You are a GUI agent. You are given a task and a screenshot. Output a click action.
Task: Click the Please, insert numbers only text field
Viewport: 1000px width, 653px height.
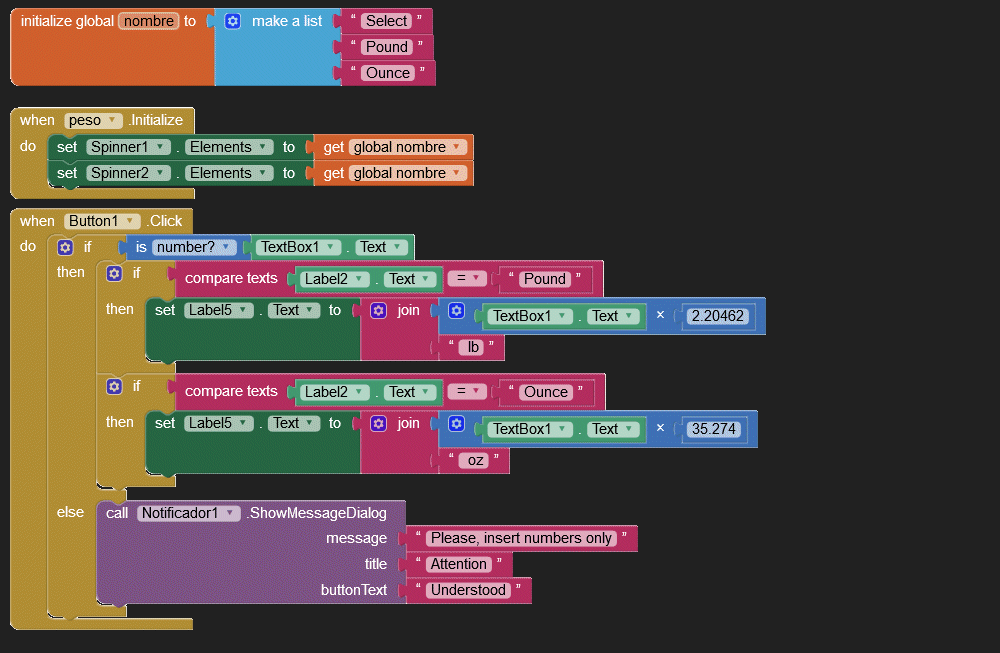point(521,538)
